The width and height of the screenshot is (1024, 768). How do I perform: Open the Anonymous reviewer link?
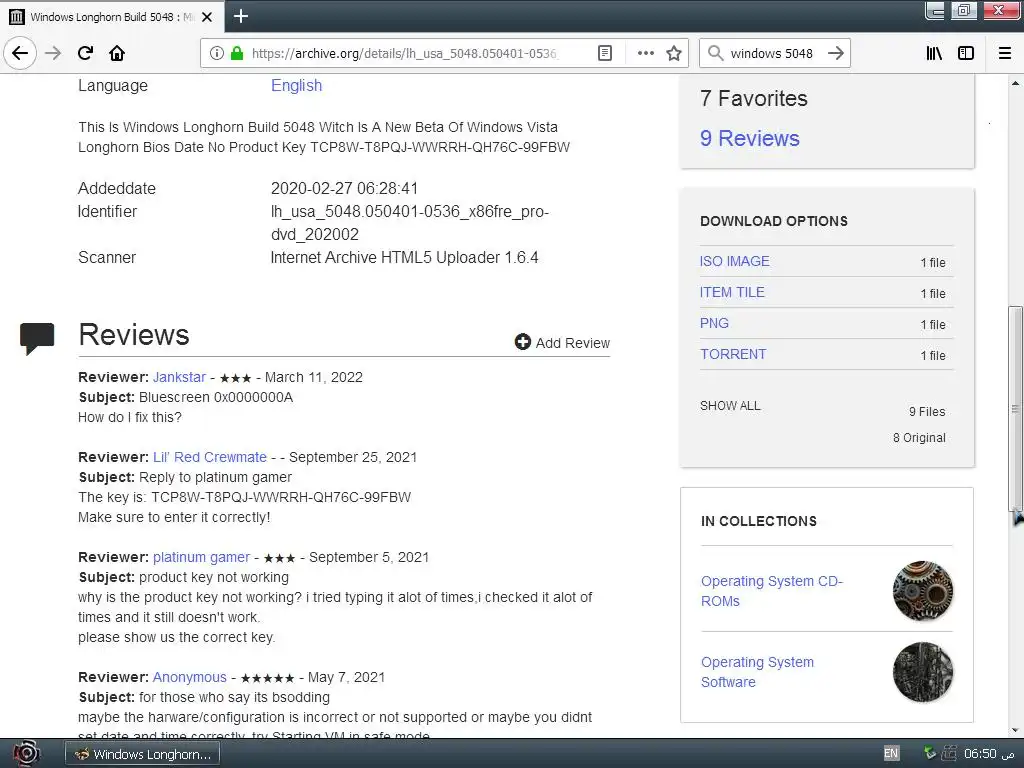coord(189,677)
